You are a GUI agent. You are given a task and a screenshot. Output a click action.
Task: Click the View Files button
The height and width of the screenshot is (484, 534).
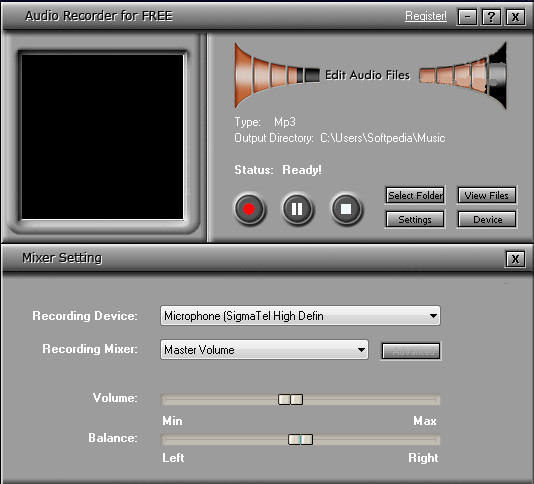(x=486, y=196)
